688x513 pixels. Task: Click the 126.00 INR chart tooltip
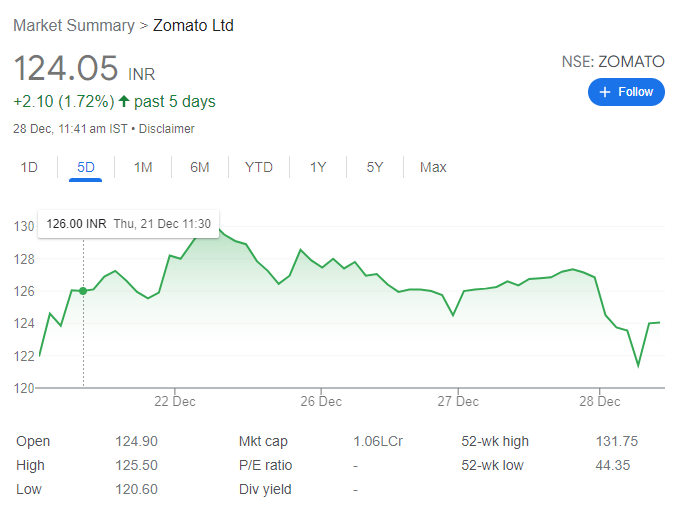129,224
